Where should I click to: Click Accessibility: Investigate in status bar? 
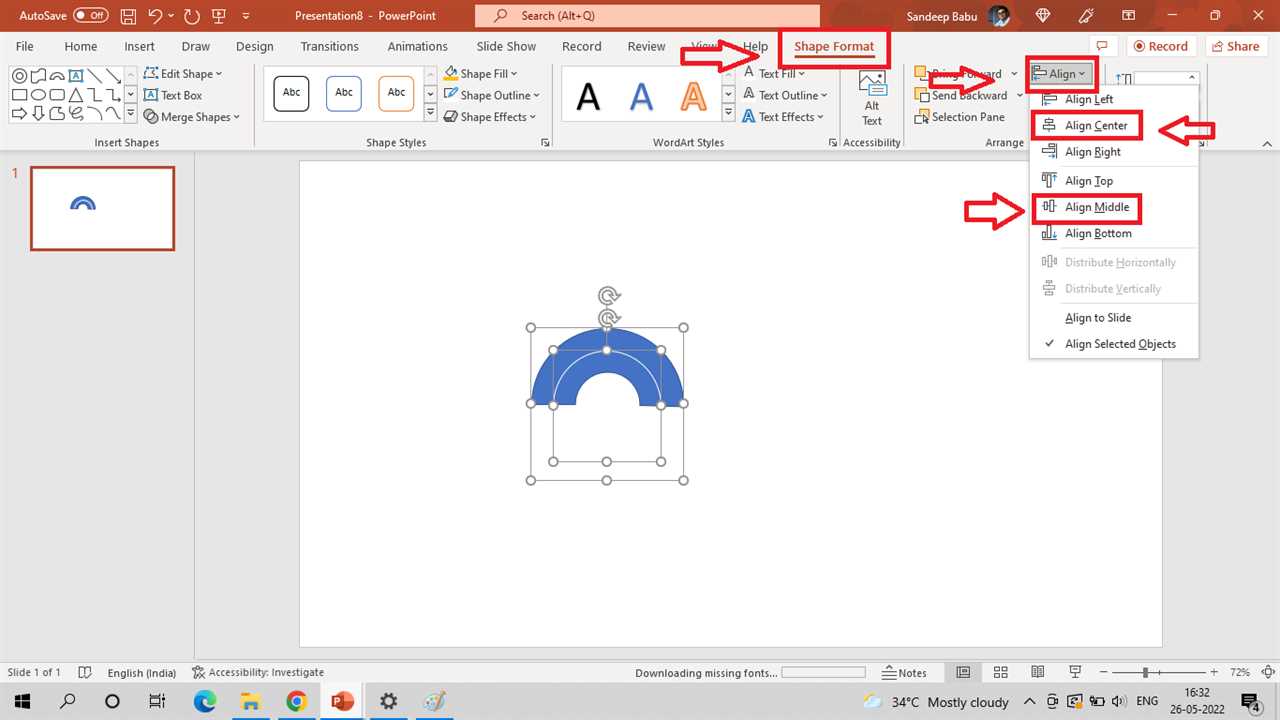click(258, 673)
